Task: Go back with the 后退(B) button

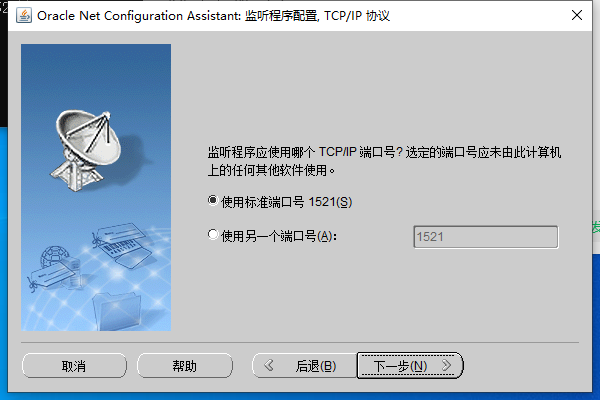Action: 305,366
